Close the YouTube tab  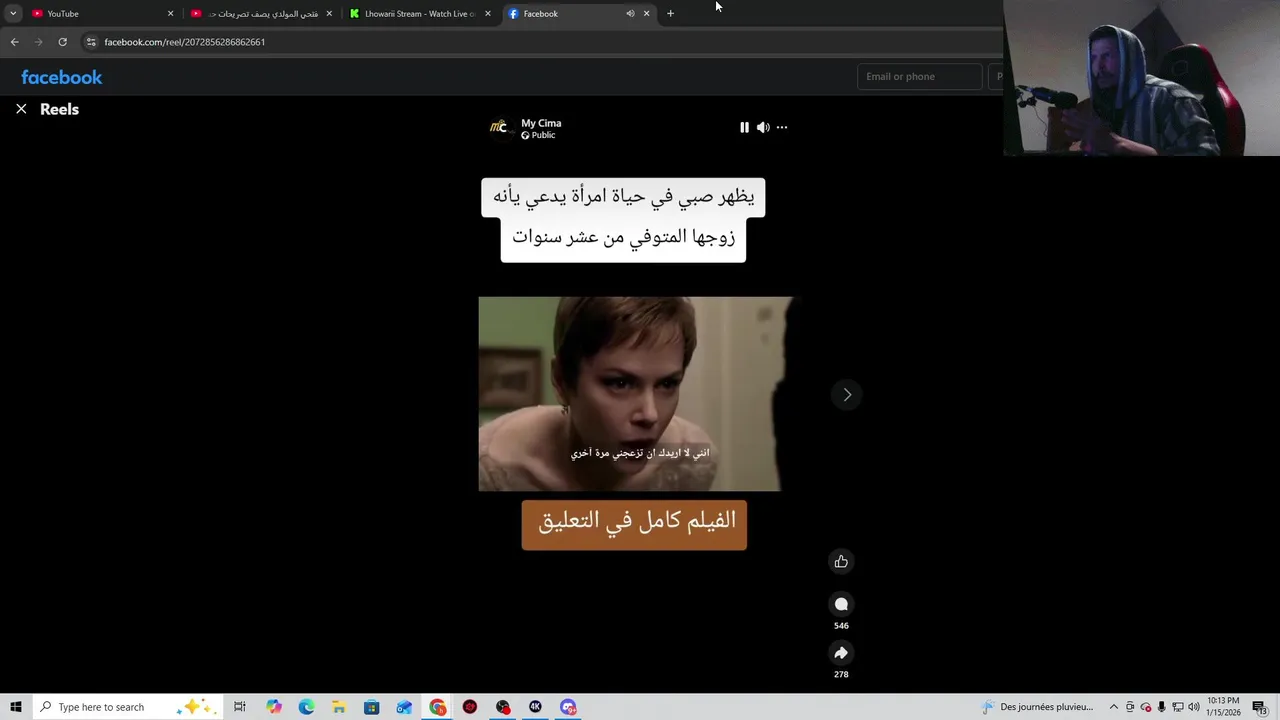coord(170,13)
